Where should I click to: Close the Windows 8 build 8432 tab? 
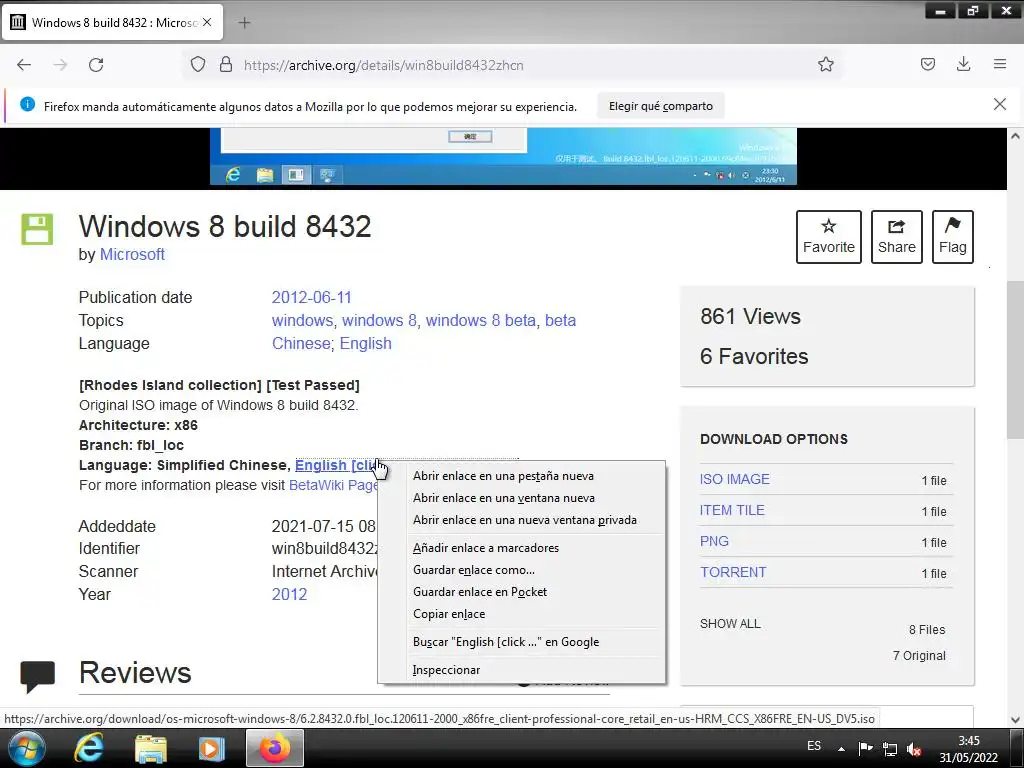click(x=207, y=22)
